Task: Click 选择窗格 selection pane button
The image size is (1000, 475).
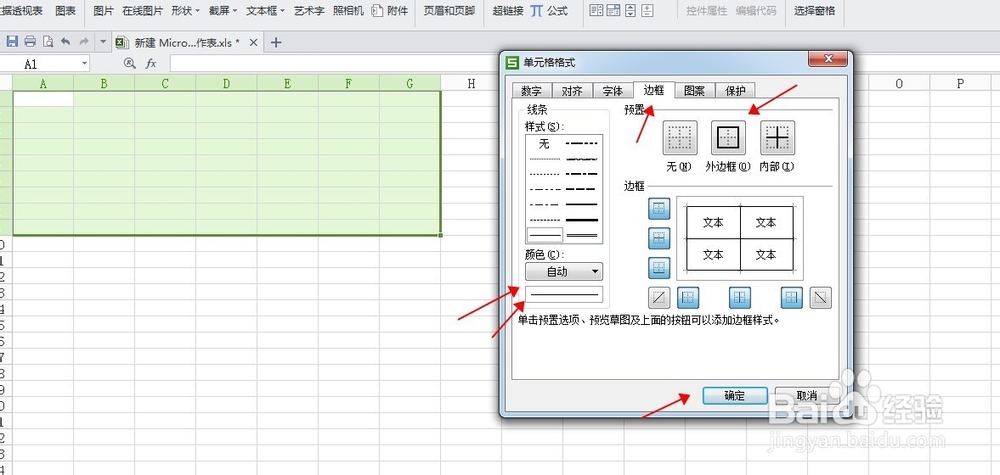Action: click(814, 11)
